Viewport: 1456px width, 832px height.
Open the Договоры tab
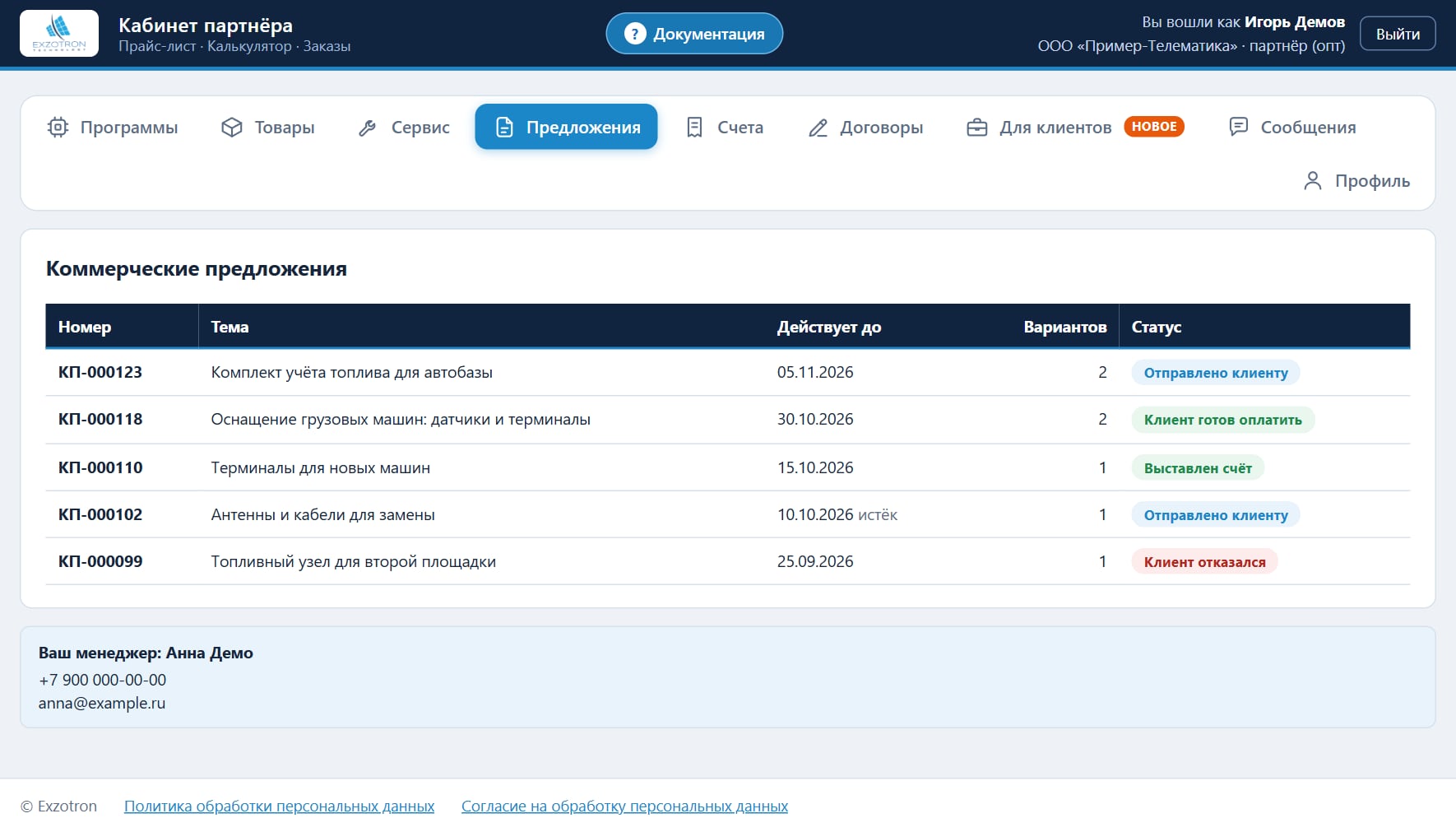(865, 128)
